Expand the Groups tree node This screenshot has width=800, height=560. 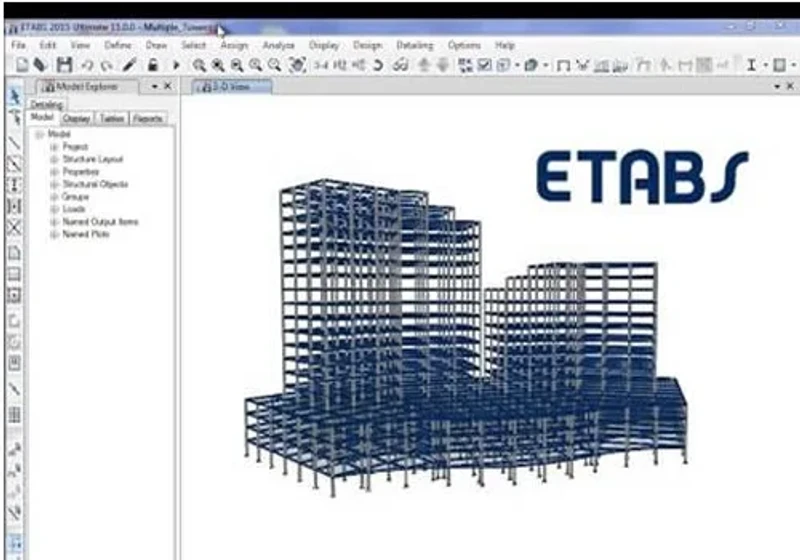tap(54, 197)
